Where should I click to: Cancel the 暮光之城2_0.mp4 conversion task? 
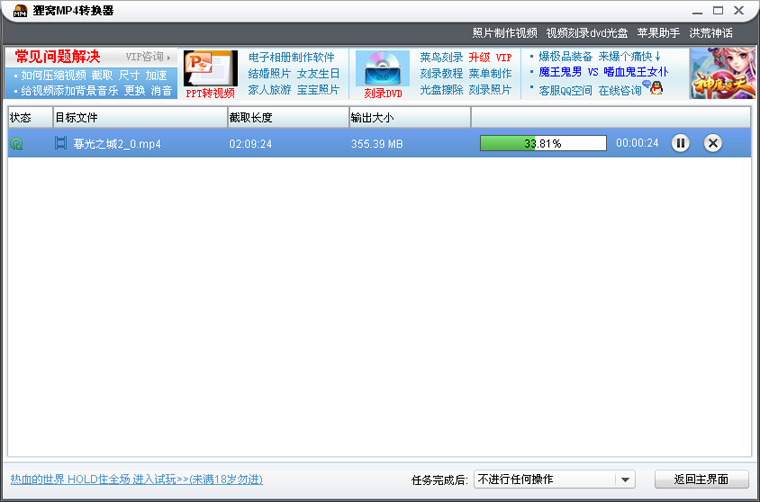click(712, 143)
